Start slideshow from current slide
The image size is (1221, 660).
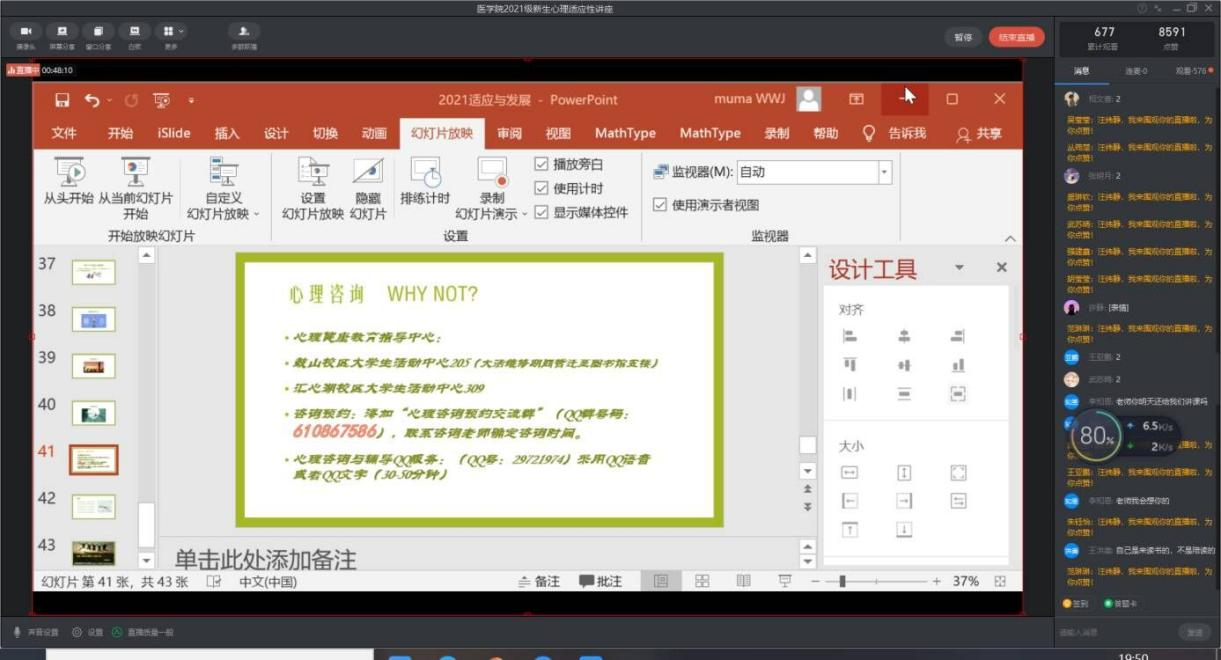(135, 173)
